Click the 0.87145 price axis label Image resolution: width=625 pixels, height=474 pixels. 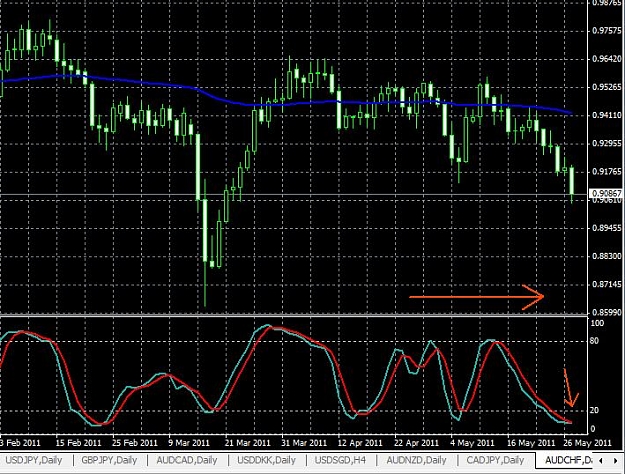pyautogui.click(x=606, y=284)
